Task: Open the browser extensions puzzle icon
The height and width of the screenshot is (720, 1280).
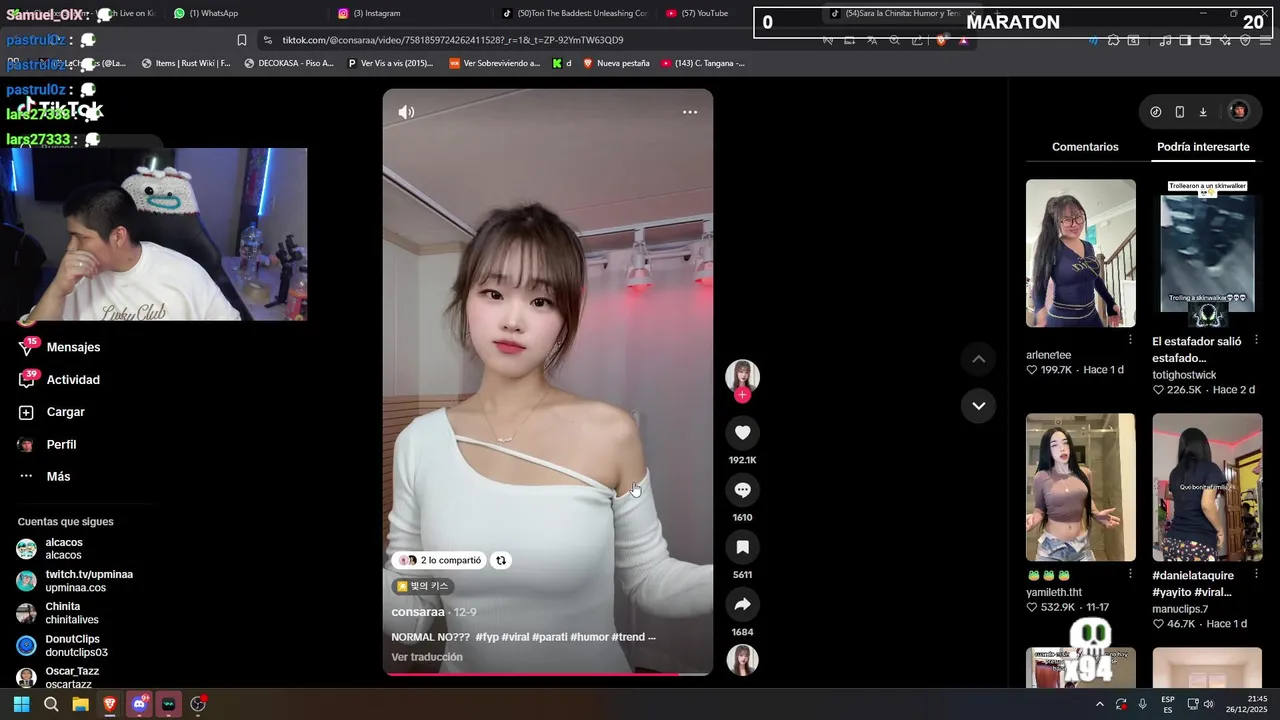Action: [1113, 40]
